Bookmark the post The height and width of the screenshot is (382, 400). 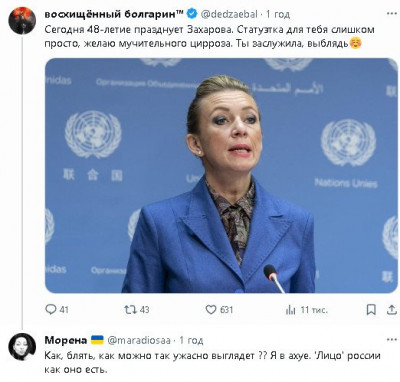coord(371,310)
